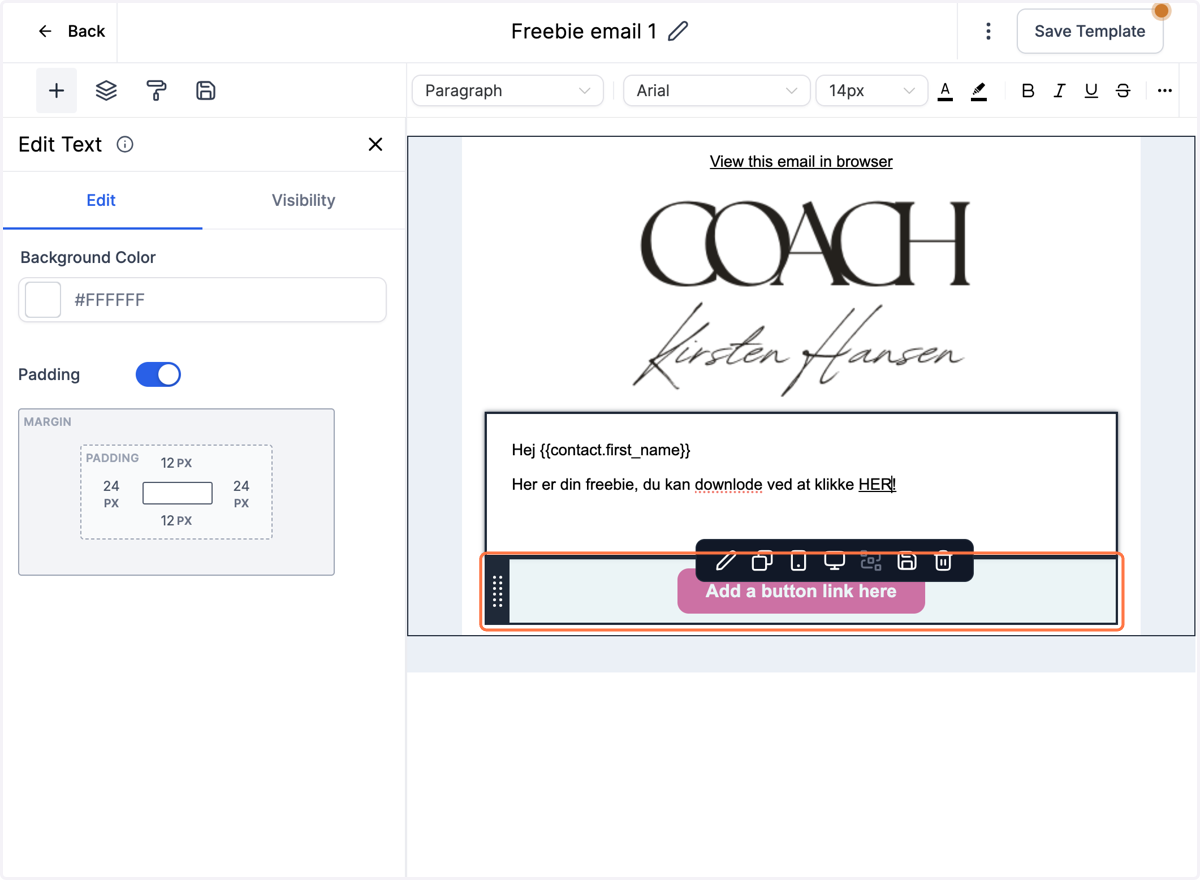This screenshot has height=880, width=1200.
Task: Click the conditional layout icon in block toolbar
Action: point(871,561)
